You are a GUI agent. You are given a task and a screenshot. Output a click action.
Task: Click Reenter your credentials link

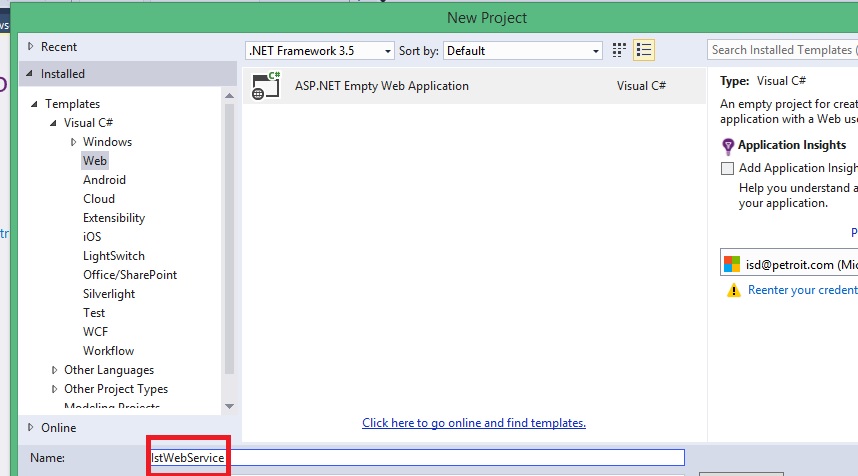click(x=803, y=290)
